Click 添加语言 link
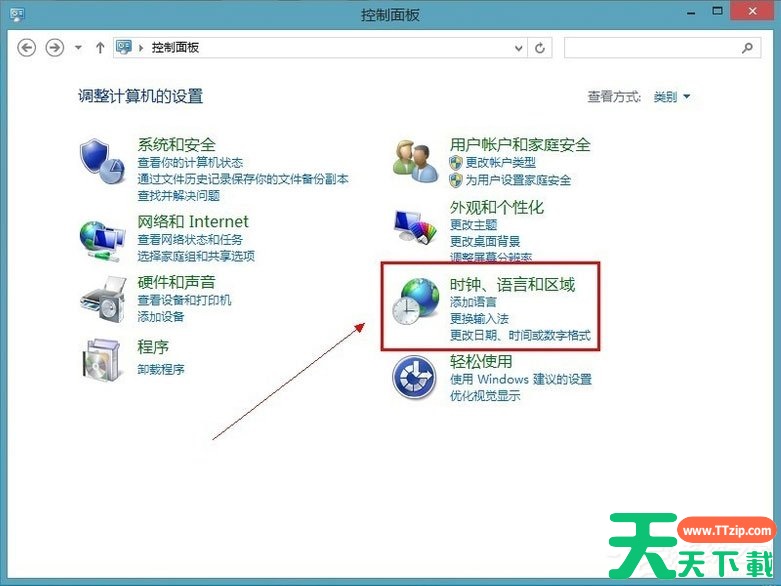This screenshot has width=781, height=586. (x=473, y=302)
